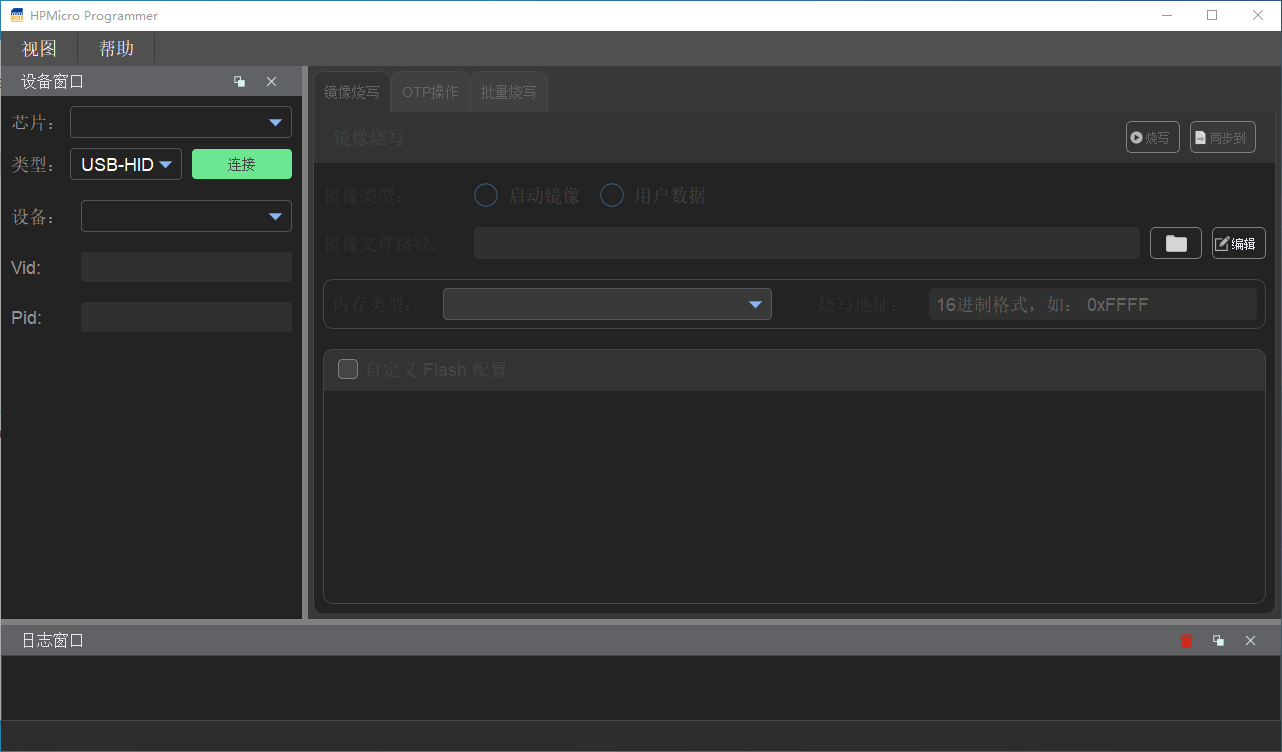
Task: Click the 同步到 sync button
Action: point(1223,137)
